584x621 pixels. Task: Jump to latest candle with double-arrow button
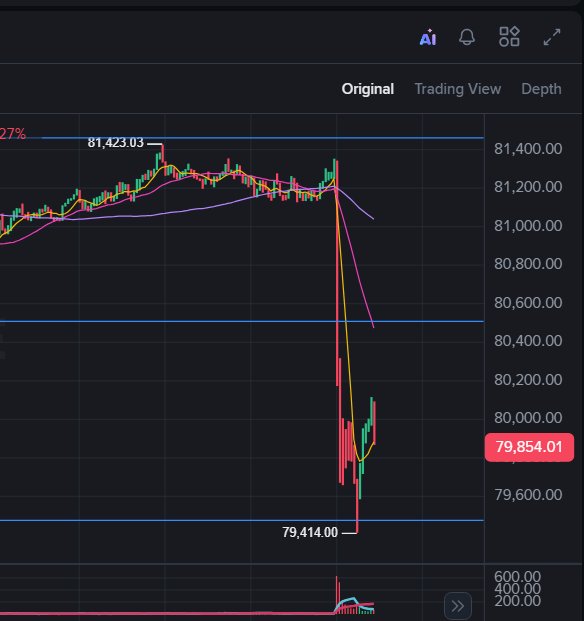tap(458, 606)
